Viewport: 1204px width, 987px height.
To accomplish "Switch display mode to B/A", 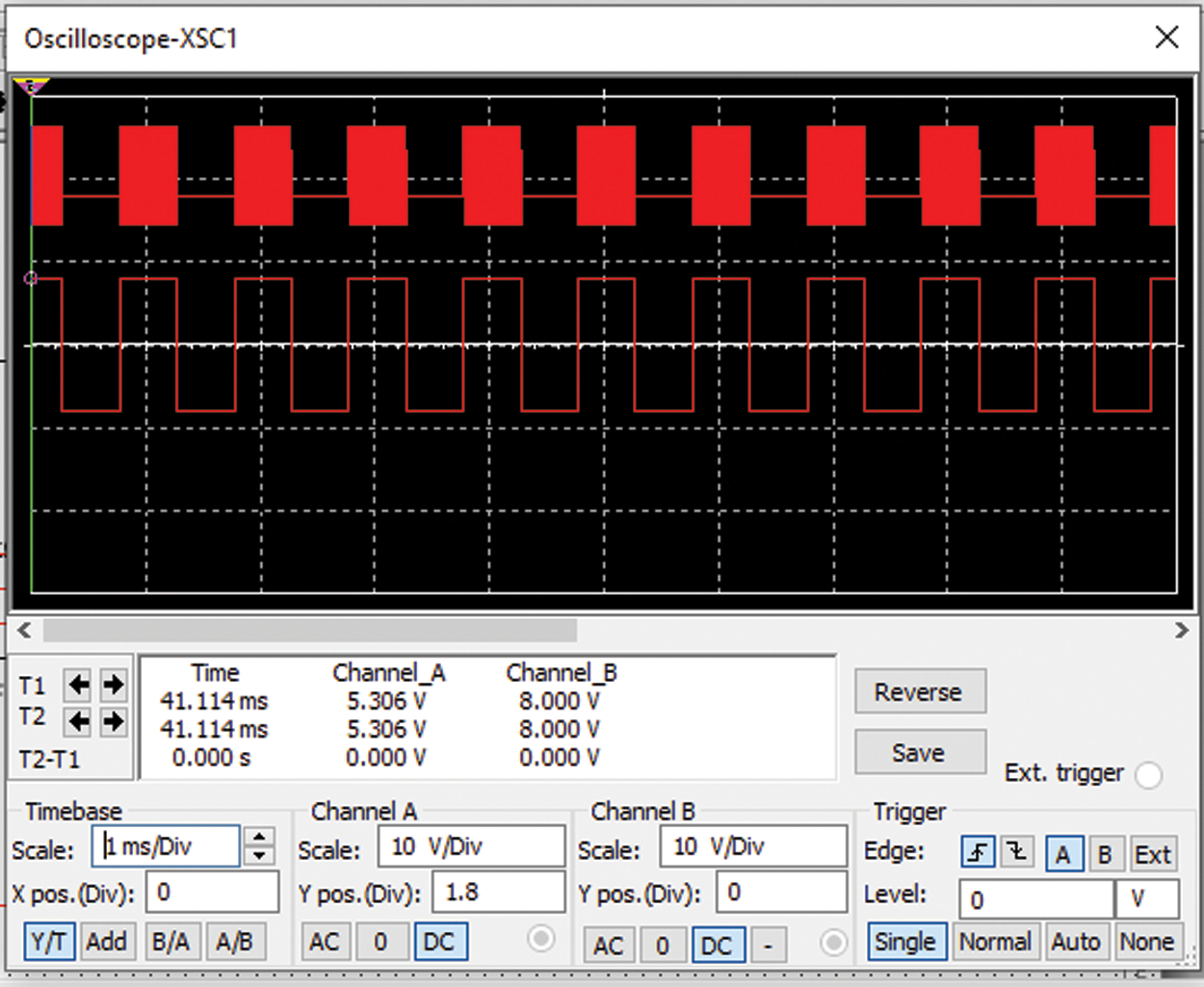I will tap(170, 941).
